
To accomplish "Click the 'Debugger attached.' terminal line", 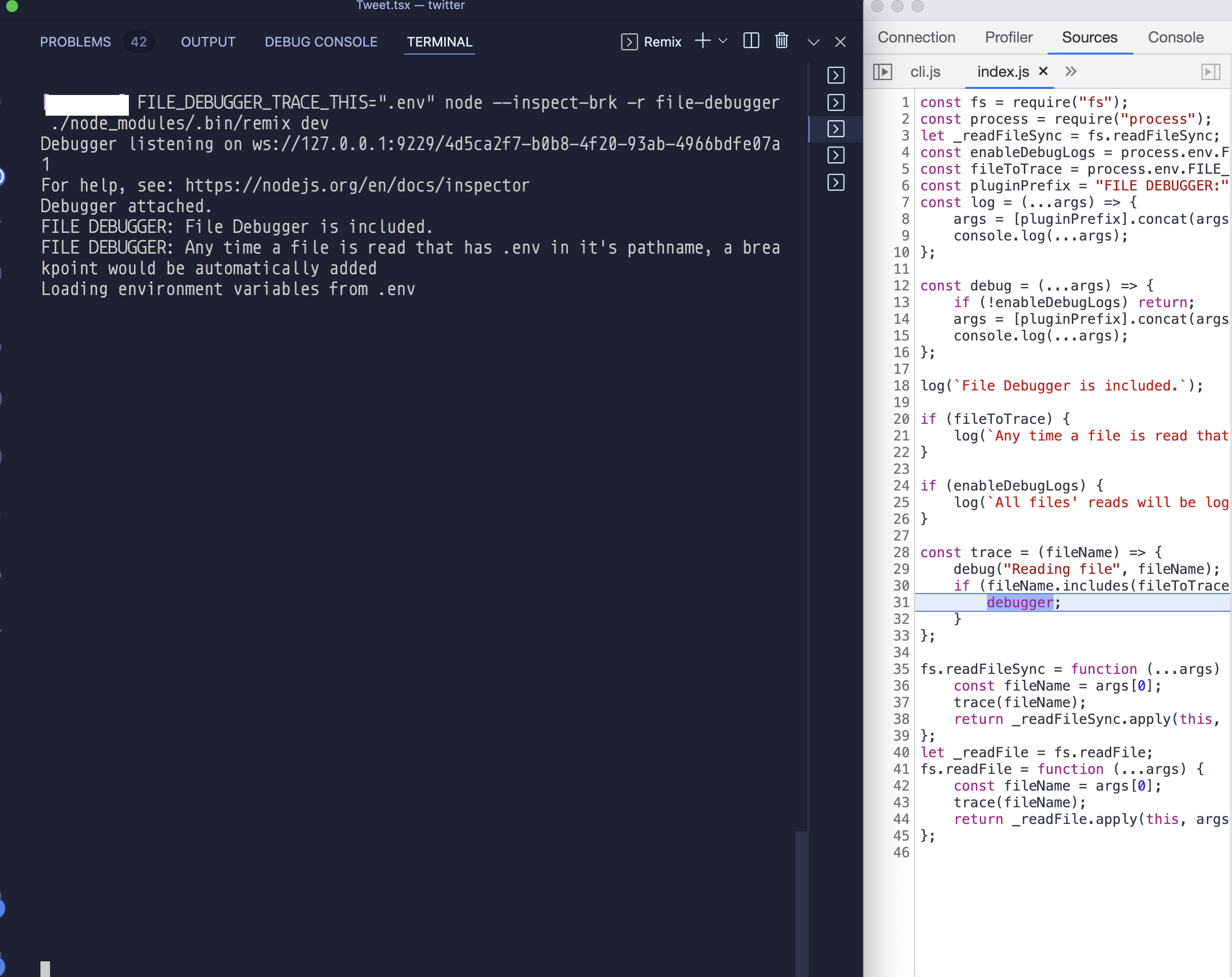I will coord(126,206).
